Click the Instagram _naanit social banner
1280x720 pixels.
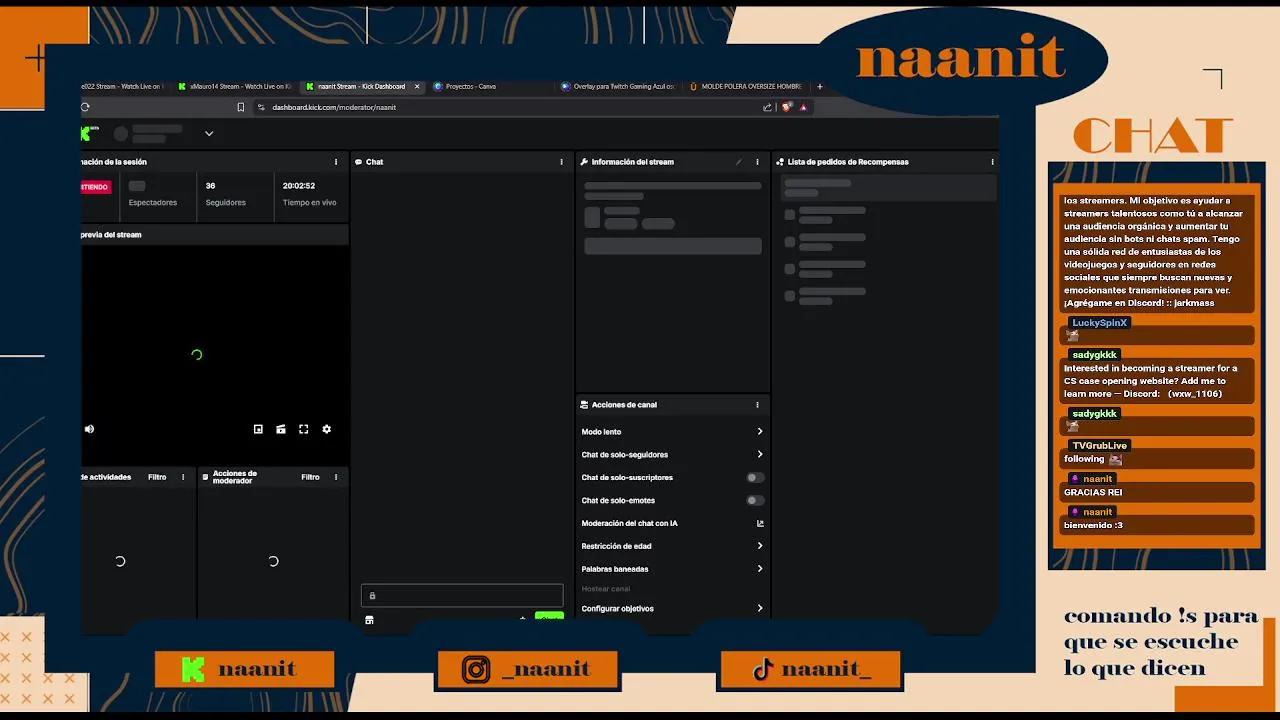coord(527,669)
